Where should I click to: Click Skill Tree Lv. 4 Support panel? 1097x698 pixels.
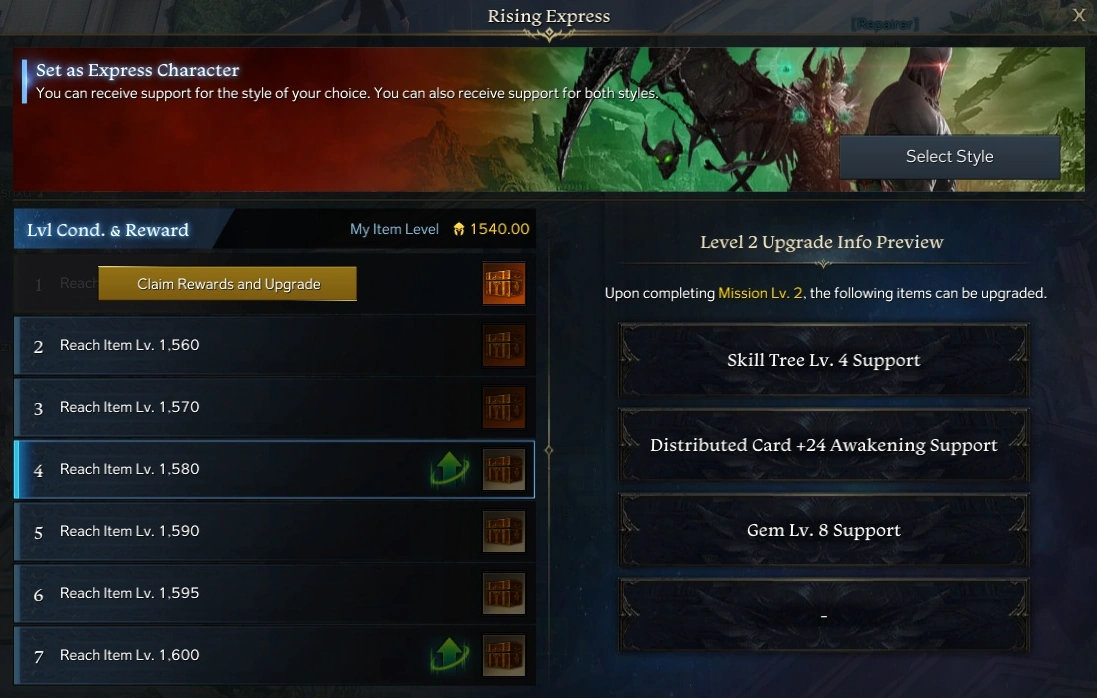823,360
